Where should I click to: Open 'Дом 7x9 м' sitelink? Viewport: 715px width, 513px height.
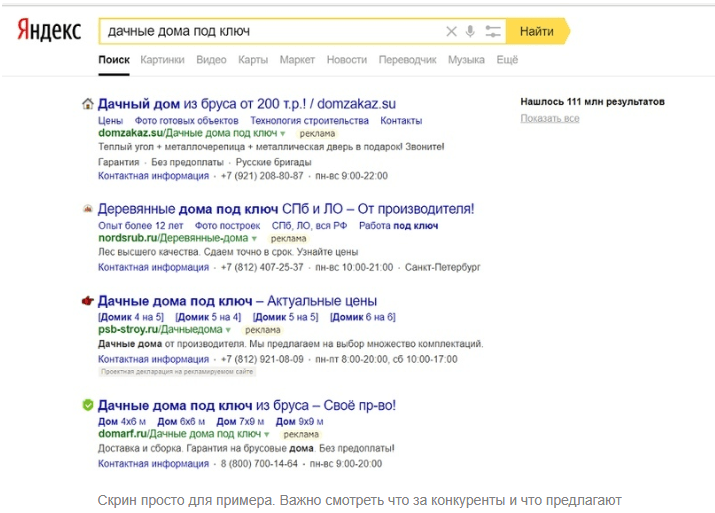(240, 422)
